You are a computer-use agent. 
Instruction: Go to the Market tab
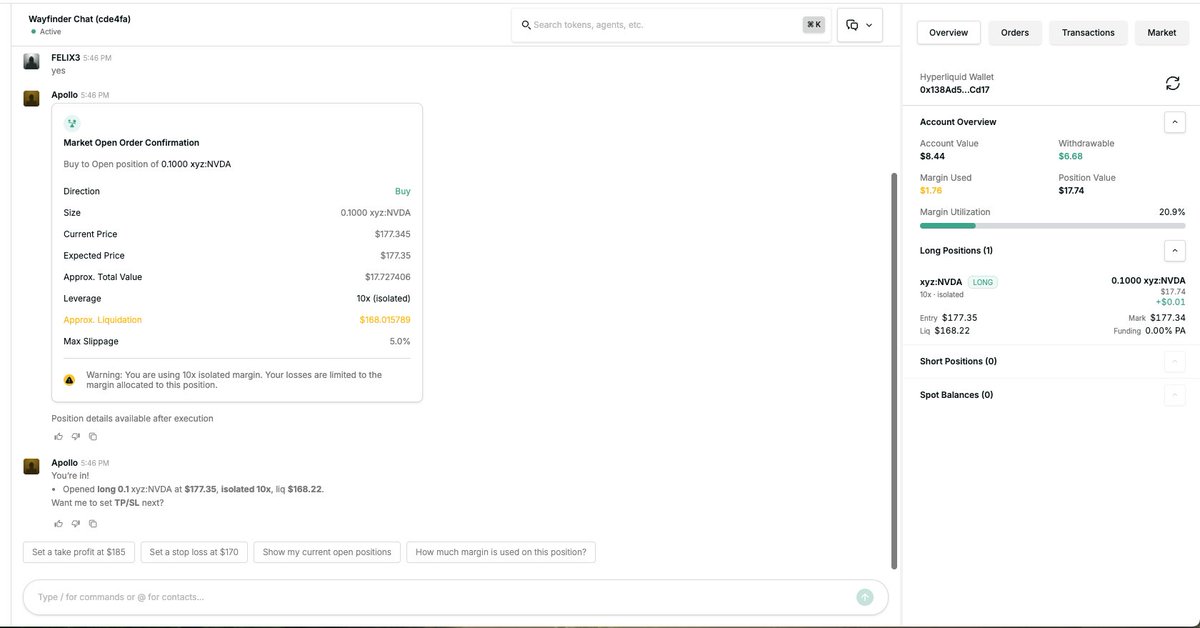pos(1162,33)
